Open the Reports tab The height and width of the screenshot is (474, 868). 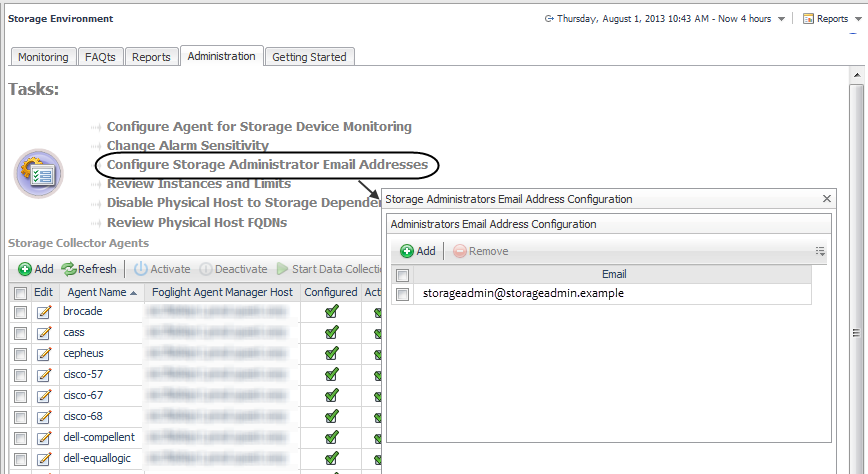pos(151,57)
